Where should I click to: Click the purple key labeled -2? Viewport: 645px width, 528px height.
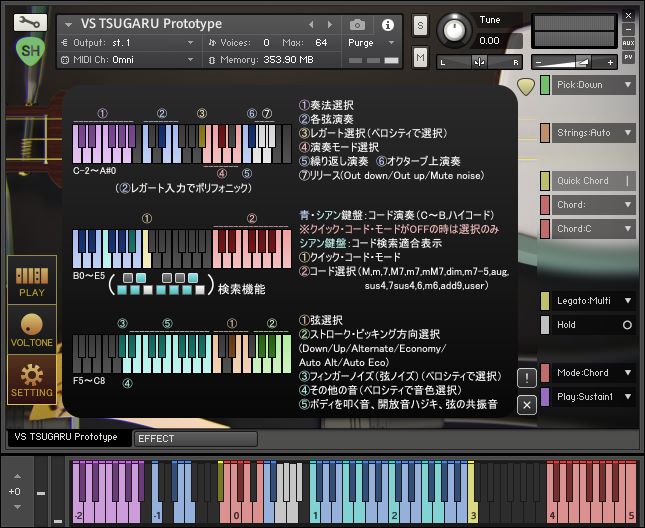78,513
